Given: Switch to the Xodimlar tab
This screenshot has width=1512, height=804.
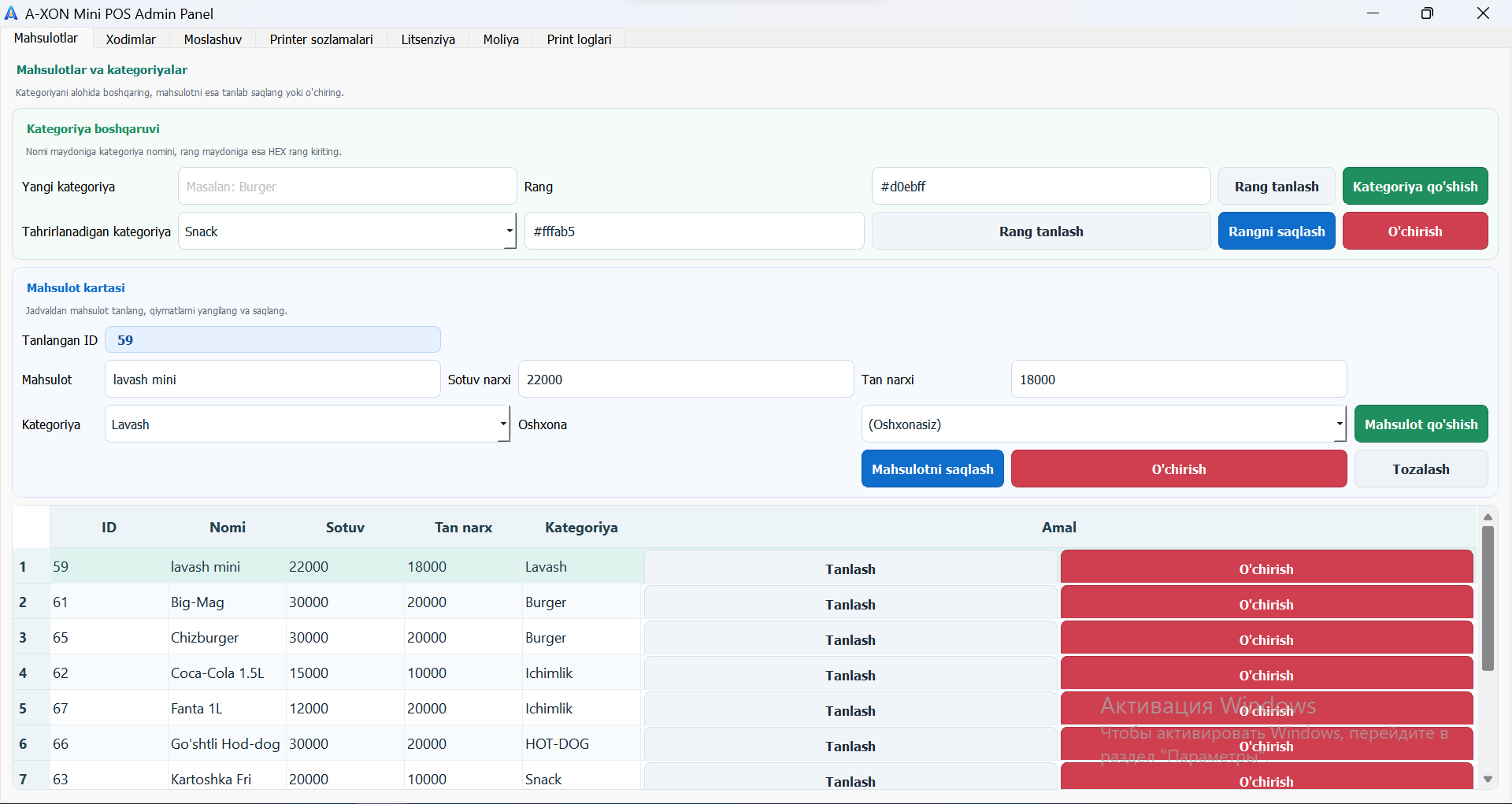Looking at the screenshot, I should pyautogui.click(x=131, y=39).
